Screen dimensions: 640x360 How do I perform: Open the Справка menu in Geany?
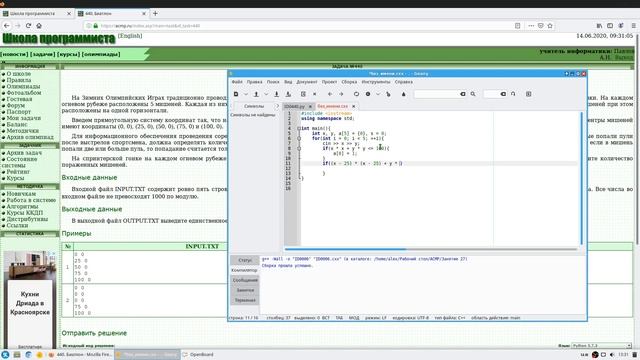pos(404,82)
